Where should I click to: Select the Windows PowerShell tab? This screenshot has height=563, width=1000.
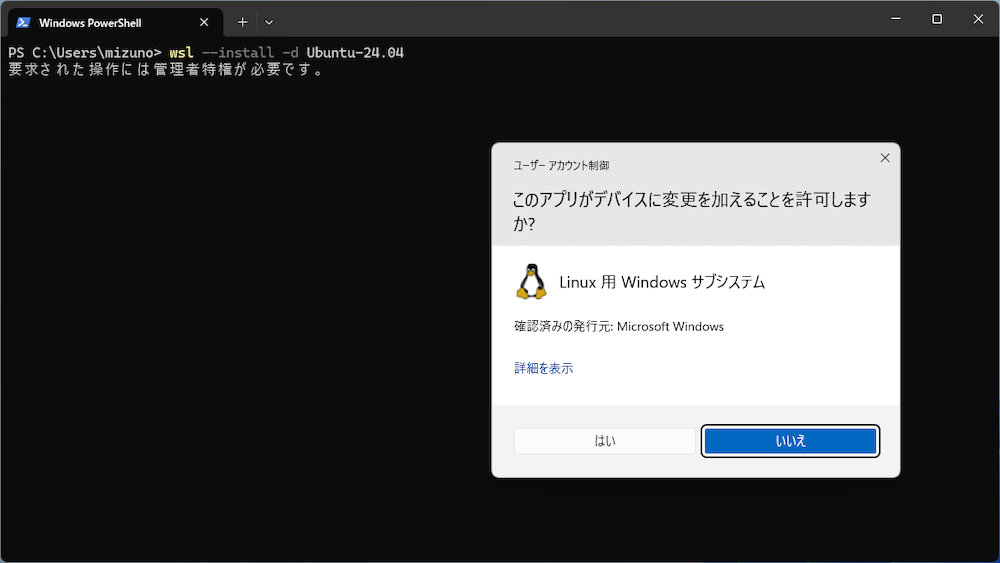[x=115, y=22]
